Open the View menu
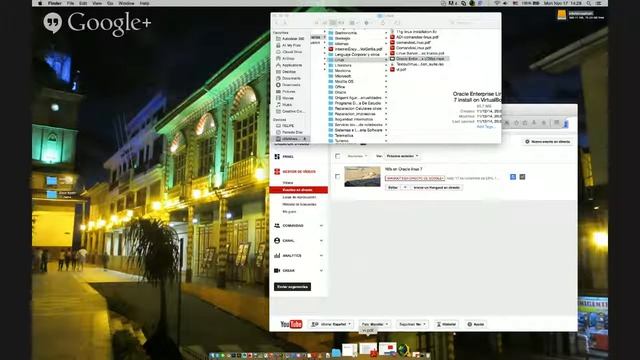This screenshot has height=360, width=640. [97, 3]
